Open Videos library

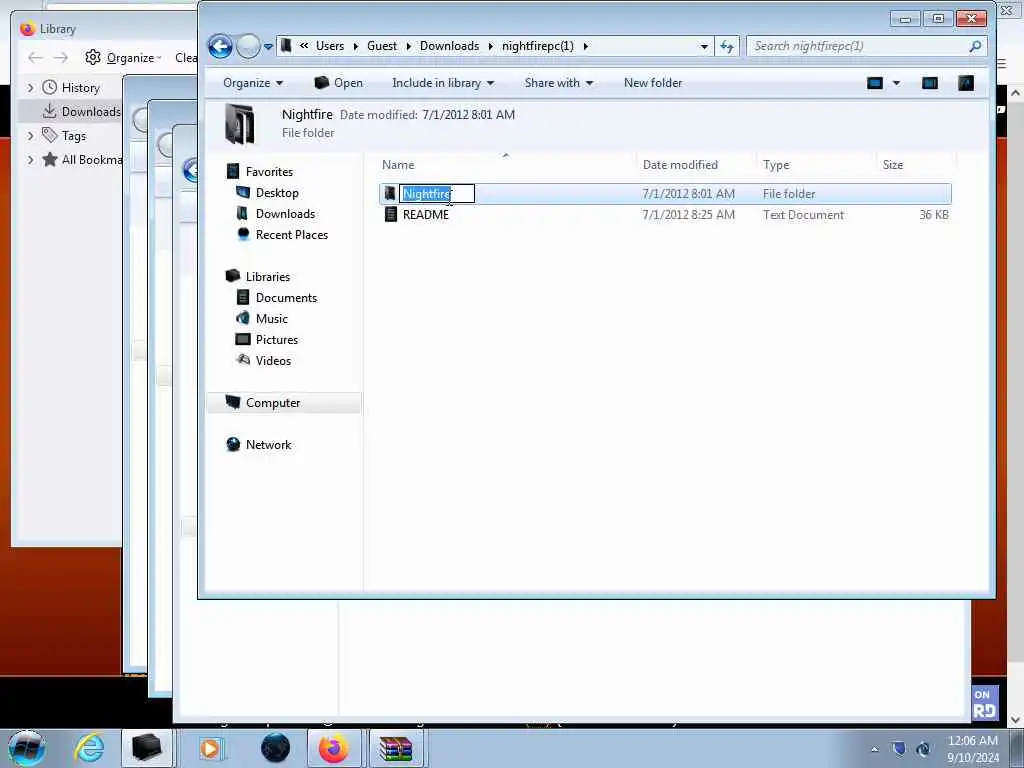click(x=273, y=360)
